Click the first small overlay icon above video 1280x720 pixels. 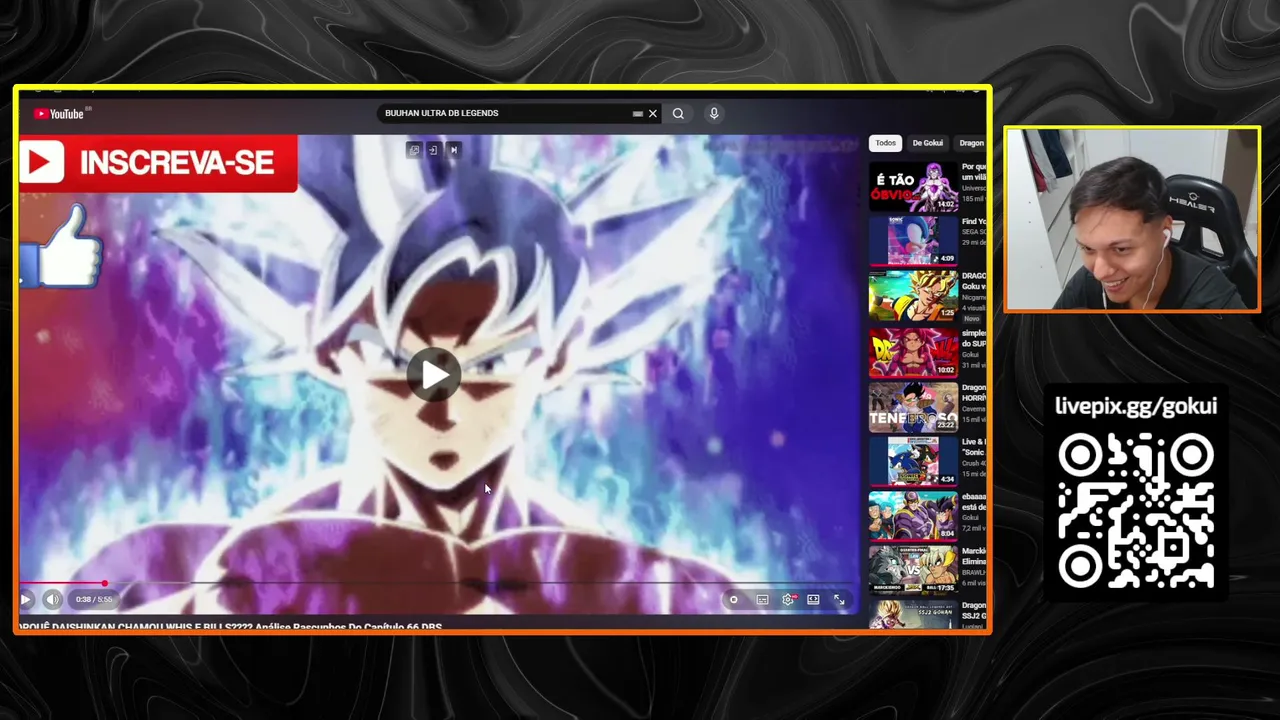414,150
